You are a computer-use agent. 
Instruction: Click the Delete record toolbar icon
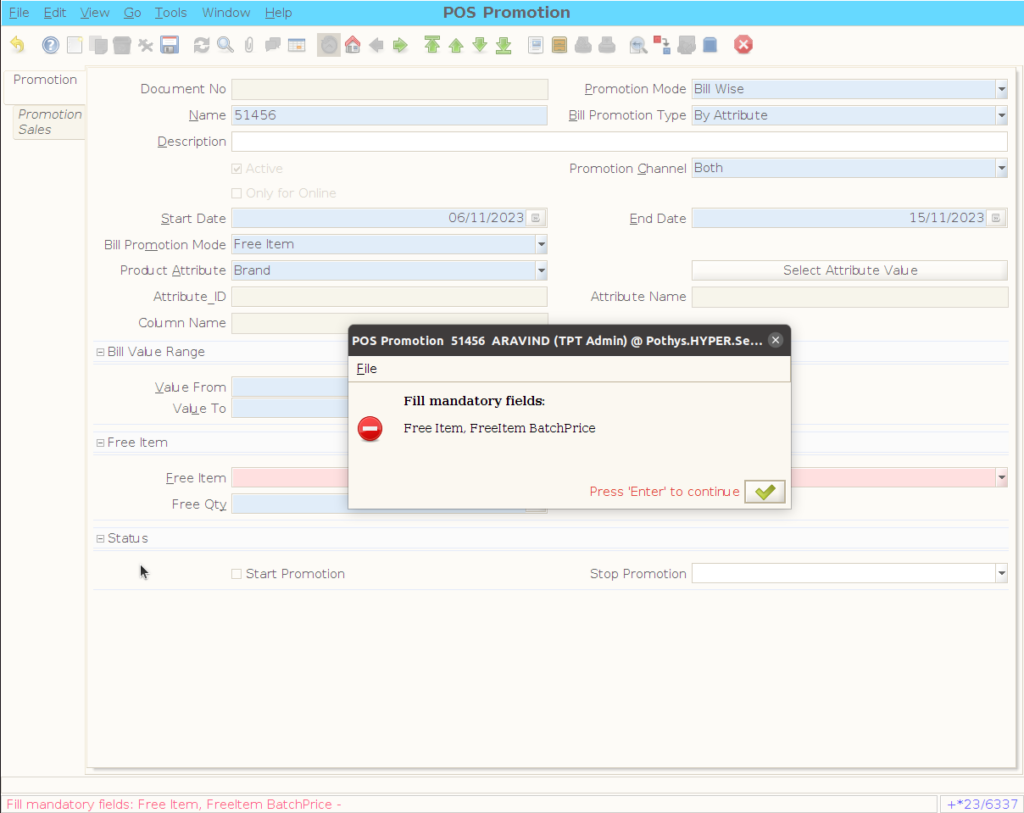[x=122, y=45]
